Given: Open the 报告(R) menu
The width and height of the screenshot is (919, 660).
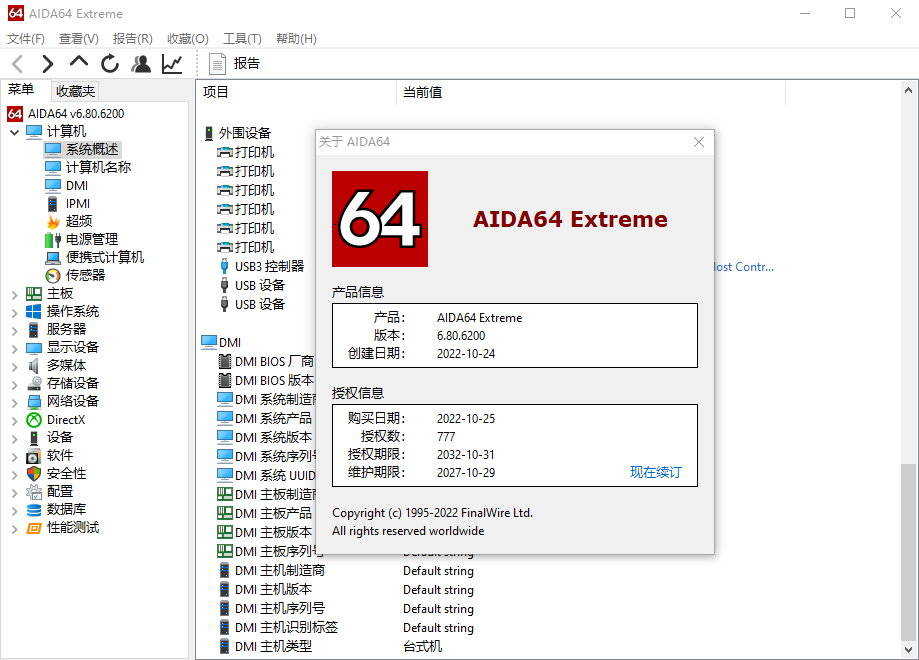Looking at the screenshot, I should [132, 39].
